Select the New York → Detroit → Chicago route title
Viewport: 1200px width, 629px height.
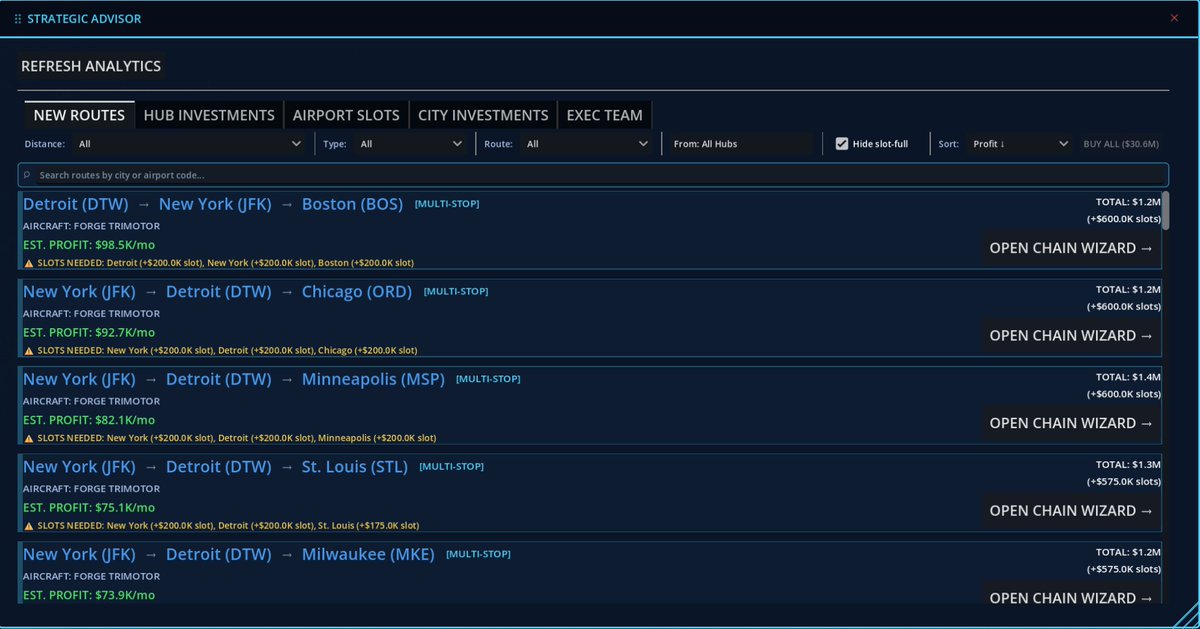(x=217, y=292)
